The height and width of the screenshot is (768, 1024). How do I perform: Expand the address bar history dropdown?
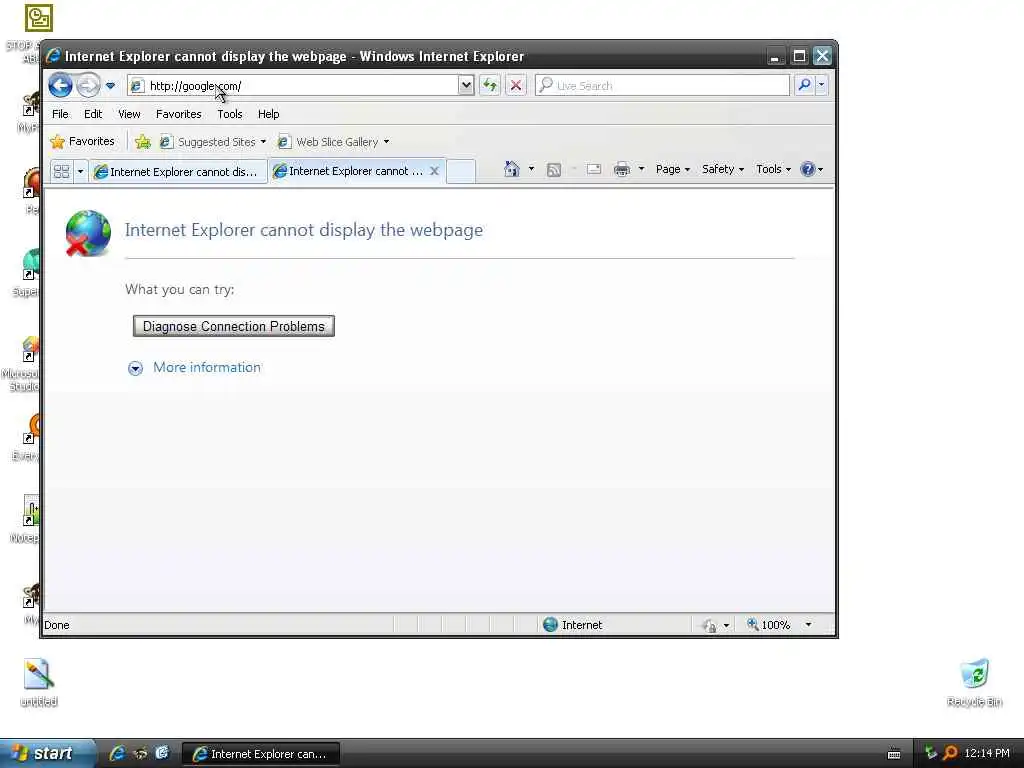coord(466,85)
